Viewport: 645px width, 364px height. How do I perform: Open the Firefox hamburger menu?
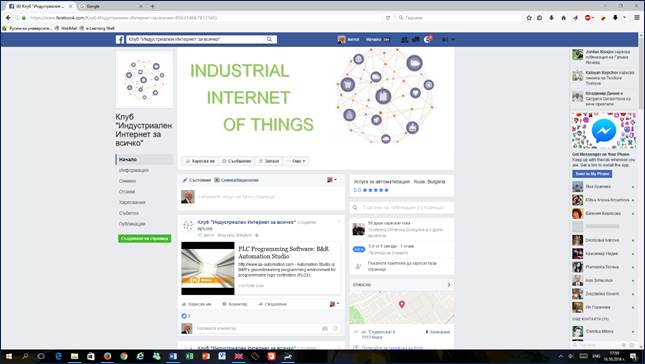tap(637, 18)
